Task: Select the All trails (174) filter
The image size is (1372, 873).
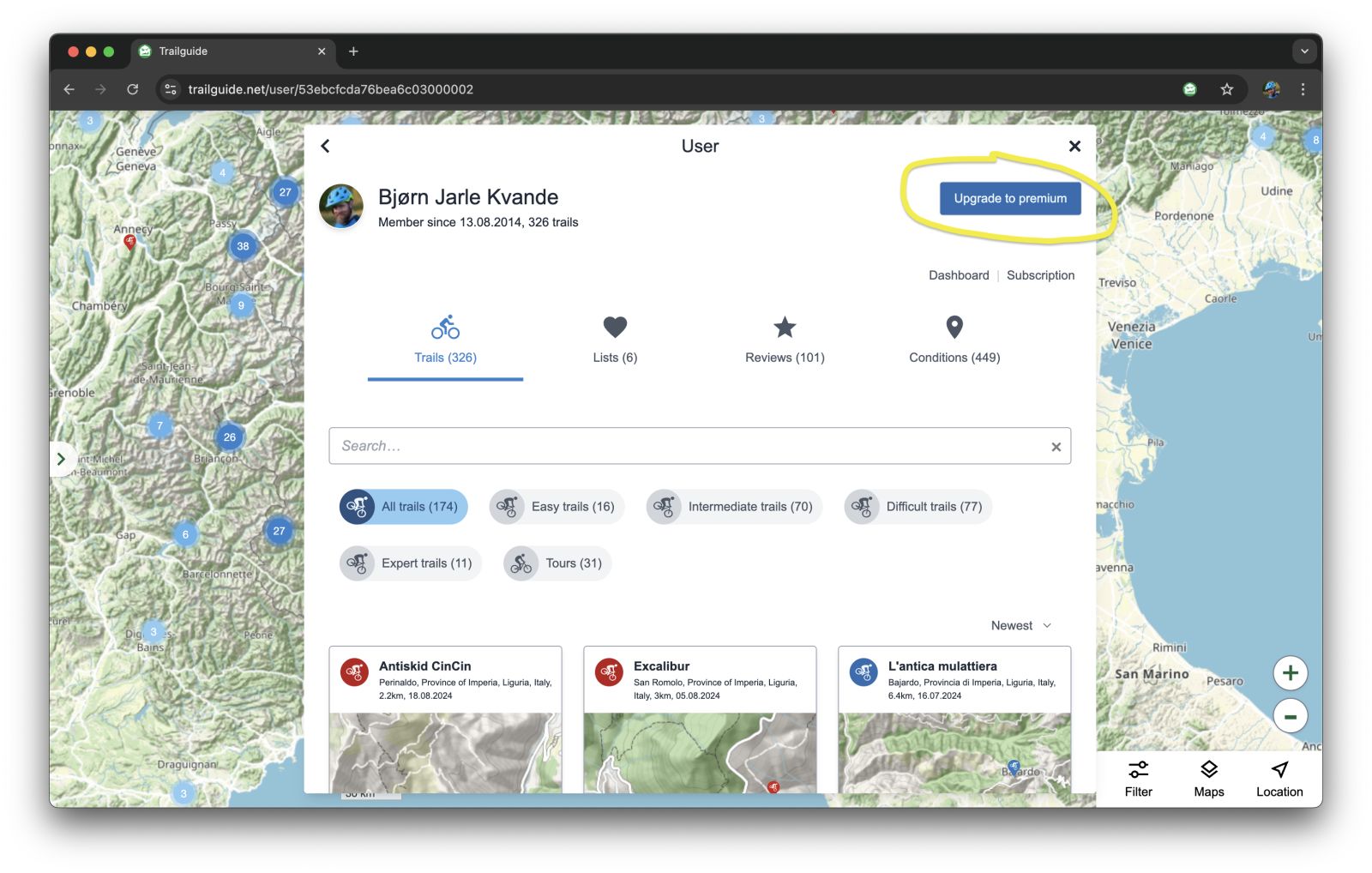Action: click(403, 507)
